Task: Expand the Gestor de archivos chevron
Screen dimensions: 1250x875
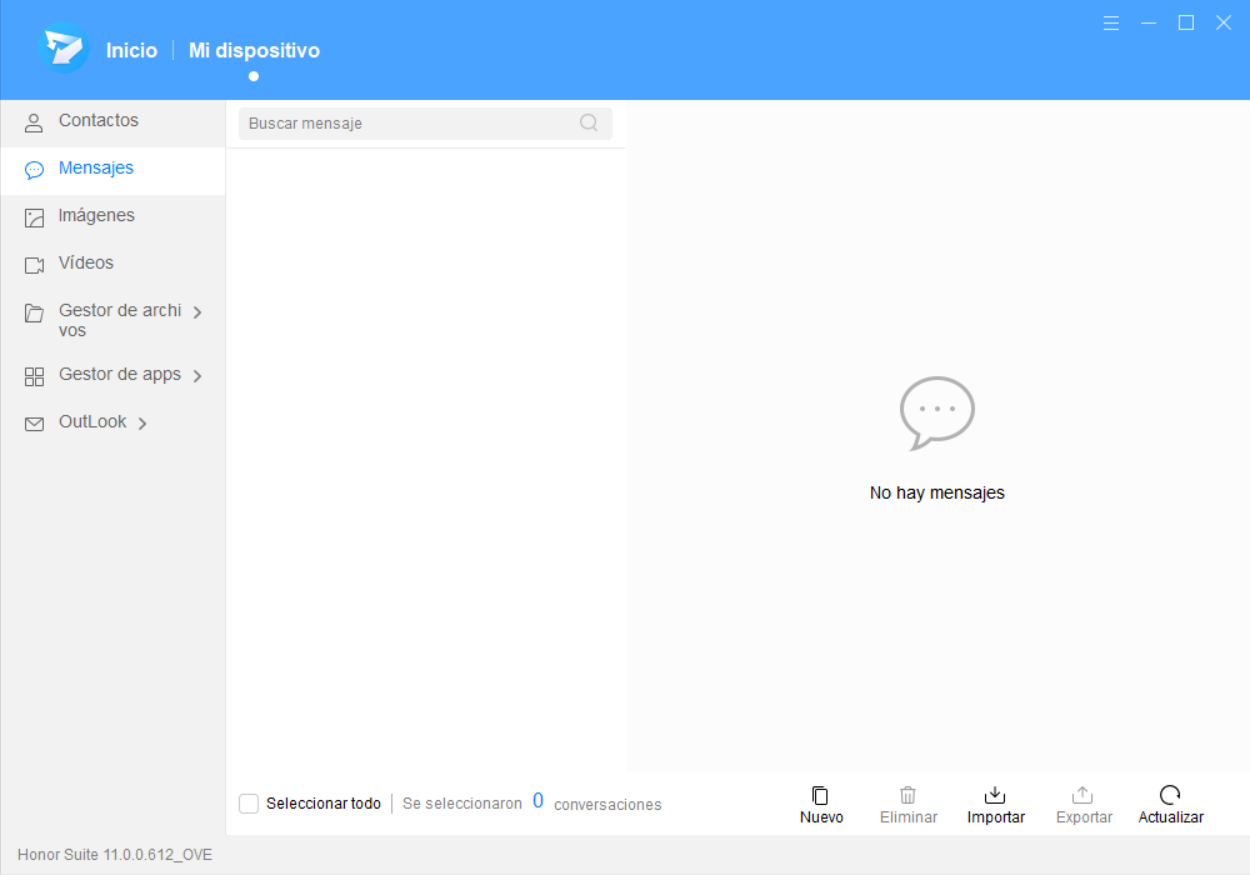Action: click(x=197, y=312)
